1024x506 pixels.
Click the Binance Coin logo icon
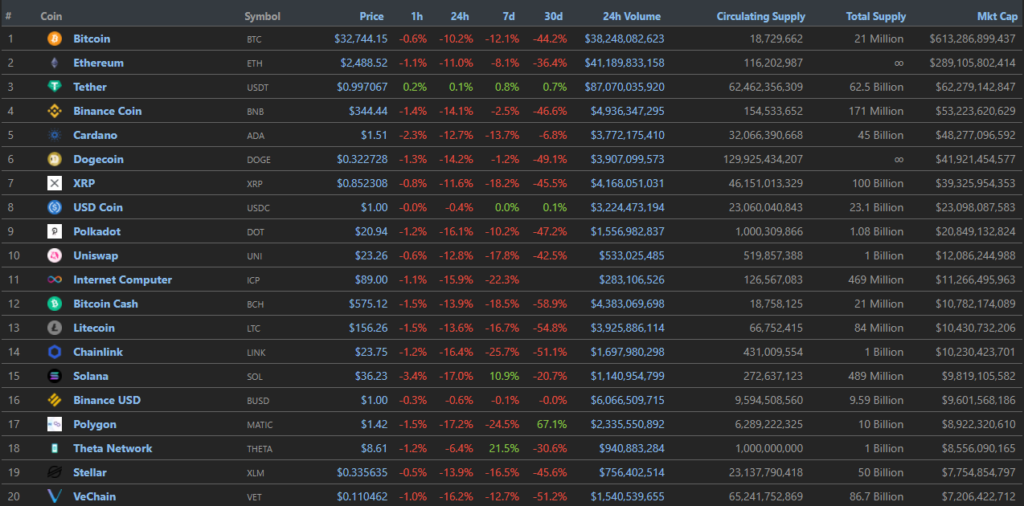[54, 111]
